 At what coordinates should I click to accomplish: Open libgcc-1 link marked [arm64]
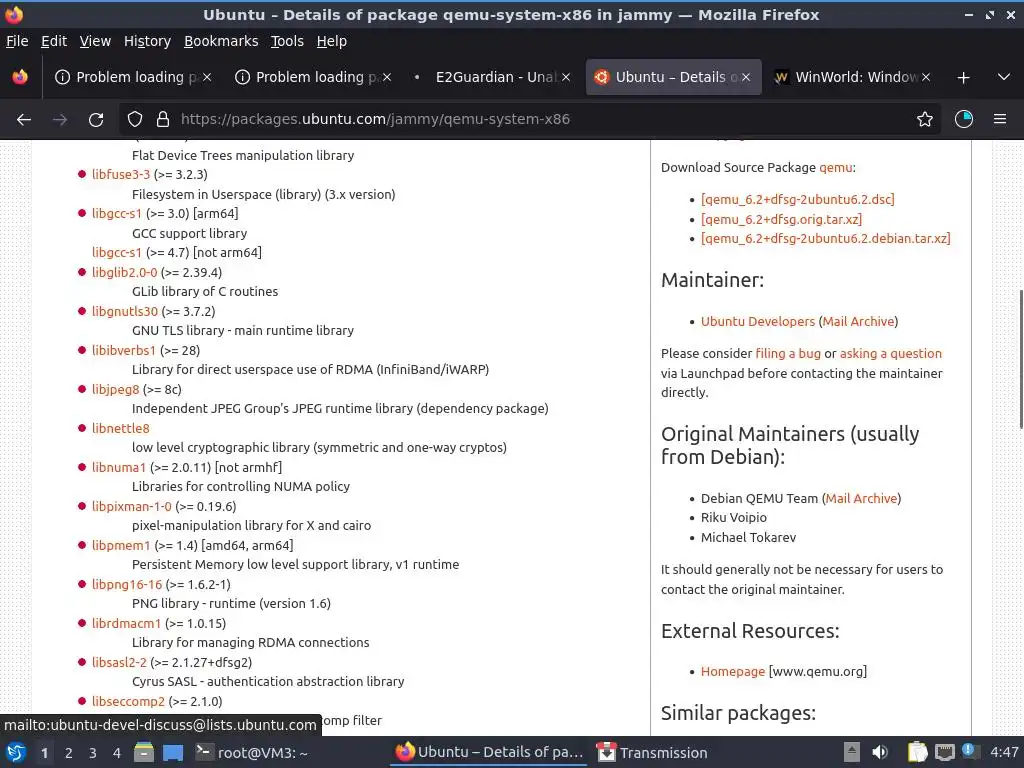click(117, 214)
